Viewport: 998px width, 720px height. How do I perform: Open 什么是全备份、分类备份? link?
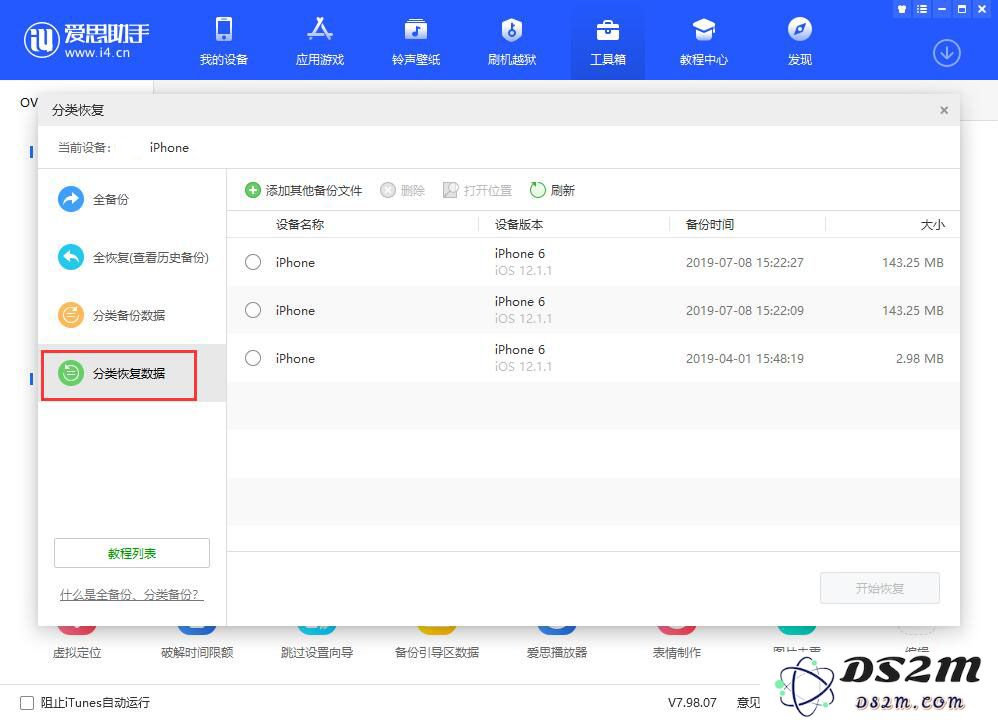click(x=131, y=595)
